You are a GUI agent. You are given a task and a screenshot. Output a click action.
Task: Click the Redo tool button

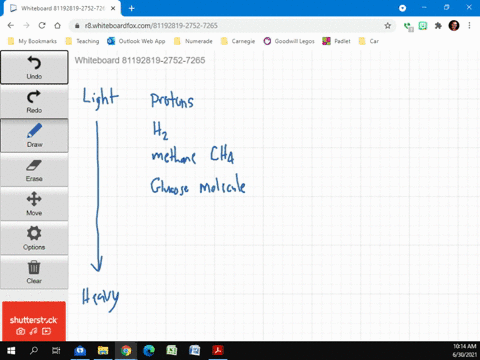tap(34, 101)
